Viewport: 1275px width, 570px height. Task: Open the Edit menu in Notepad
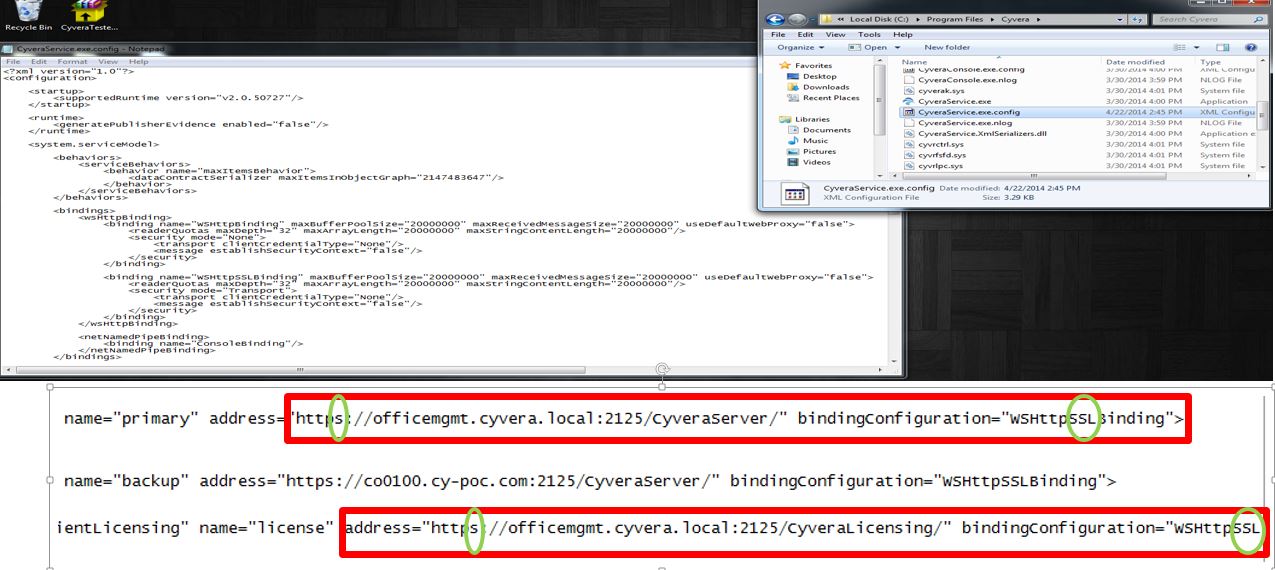38,61
